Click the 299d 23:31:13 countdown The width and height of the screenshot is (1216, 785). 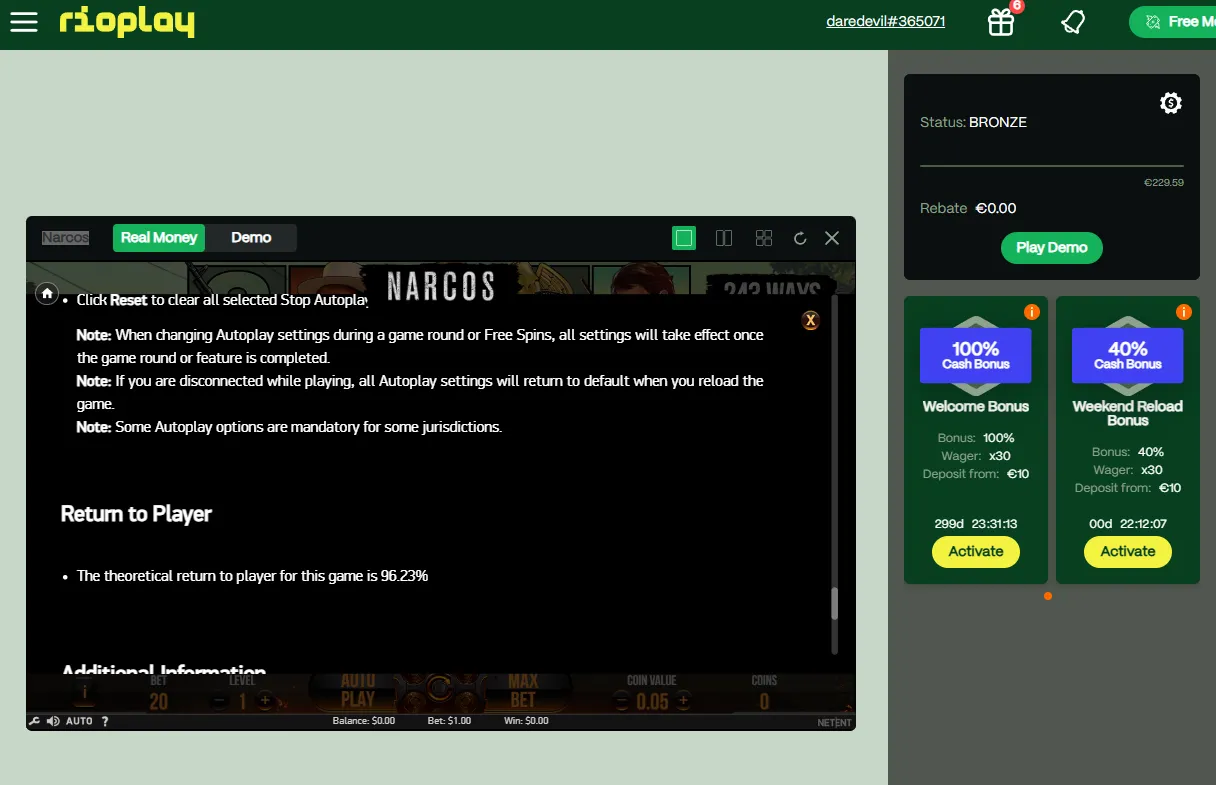(x=976, y=523)
